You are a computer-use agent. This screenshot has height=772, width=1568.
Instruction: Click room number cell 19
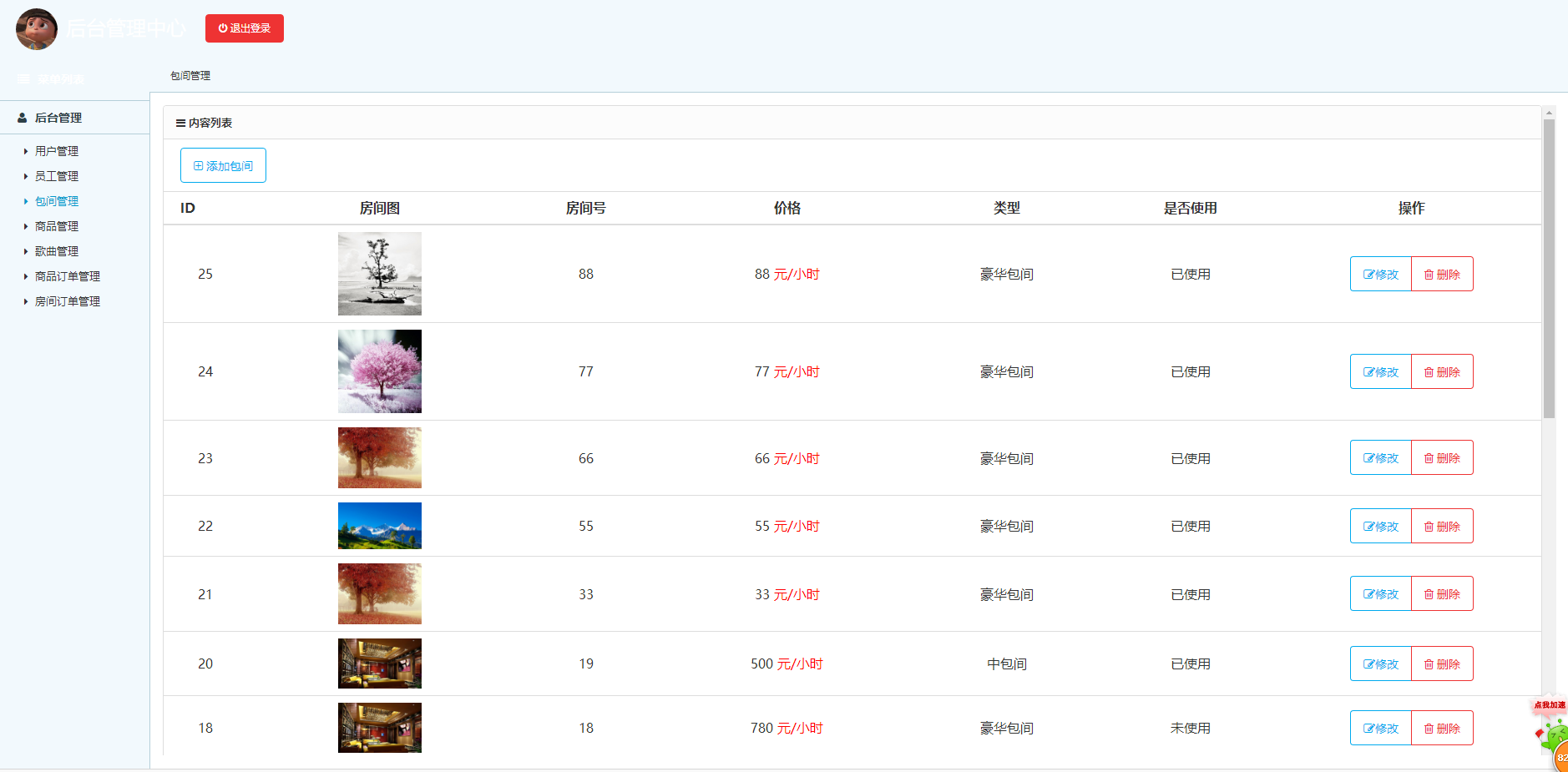(x=586, y=664)
